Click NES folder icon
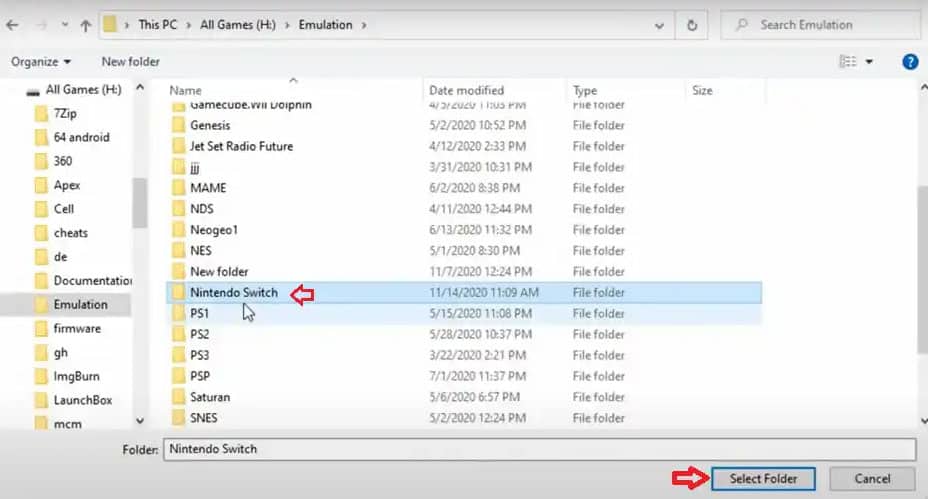Screen dimensions: 928x499 pos(178,251)
